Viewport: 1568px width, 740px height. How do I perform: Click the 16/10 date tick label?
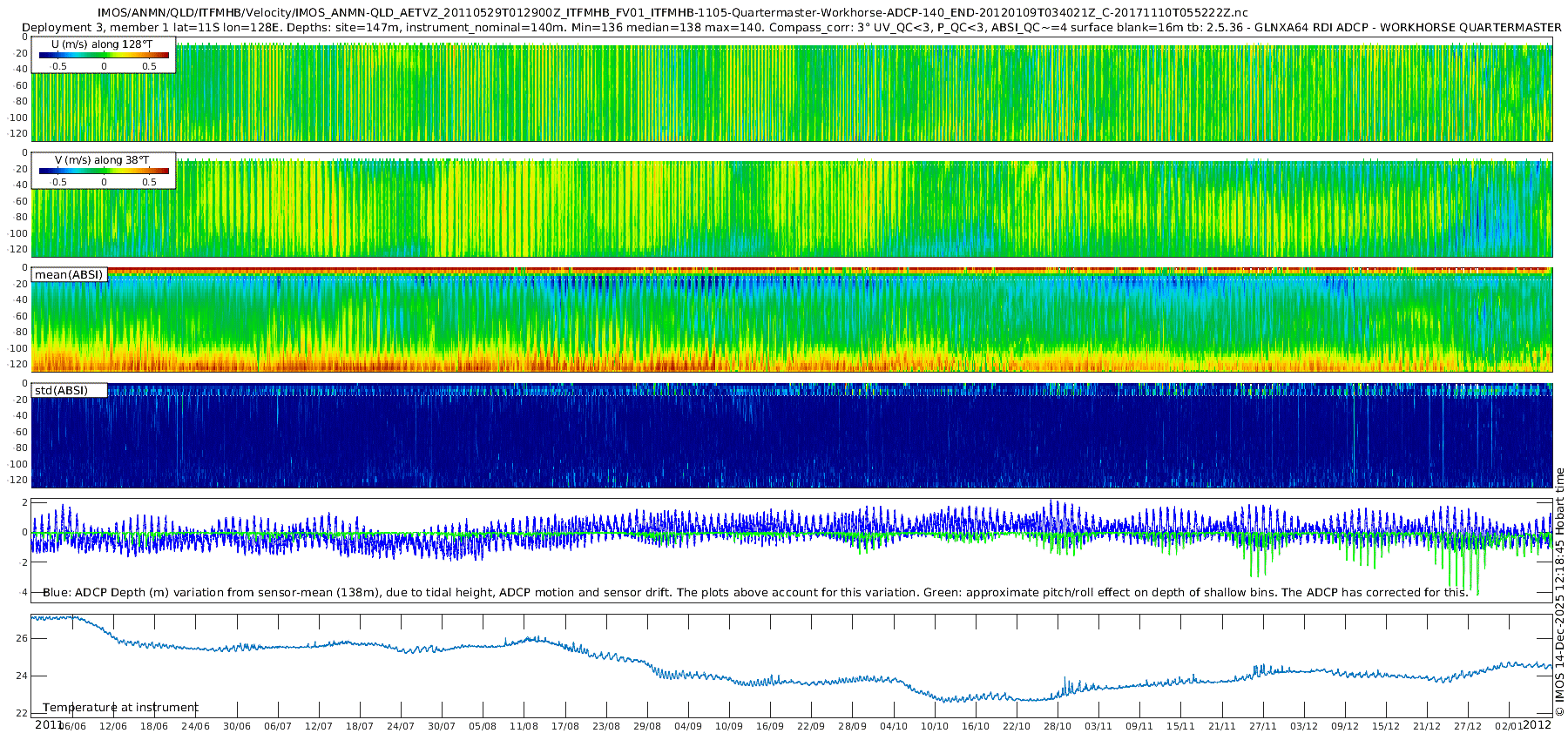tap(976, 726)
